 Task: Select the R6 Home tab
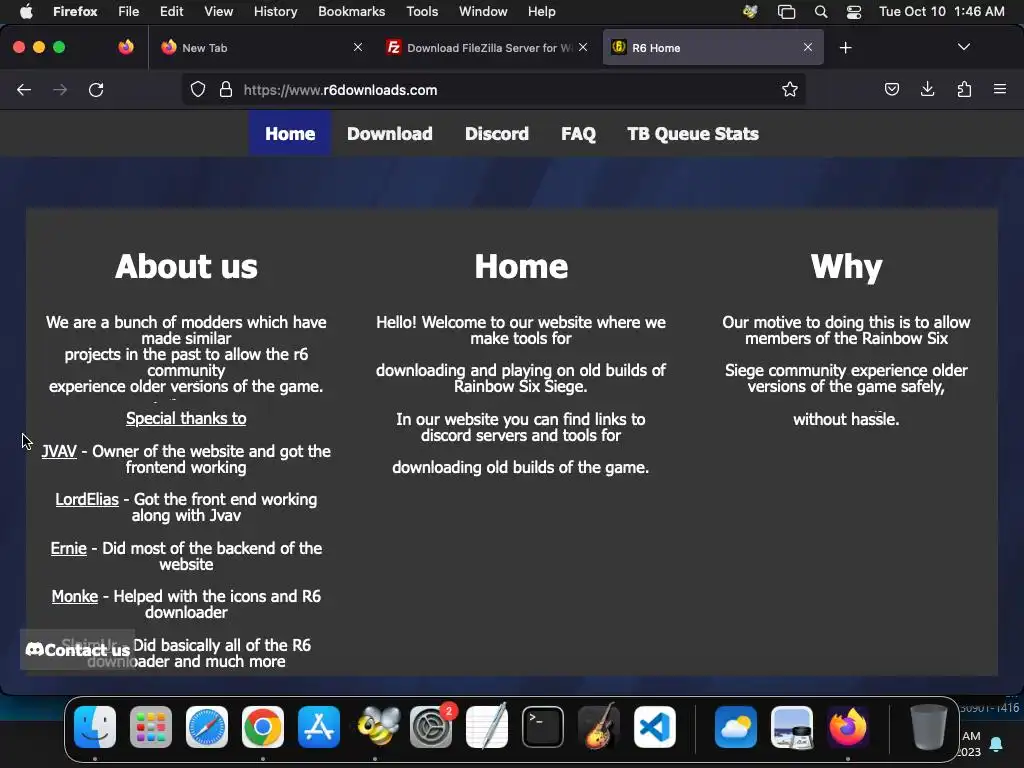(712, 48)
